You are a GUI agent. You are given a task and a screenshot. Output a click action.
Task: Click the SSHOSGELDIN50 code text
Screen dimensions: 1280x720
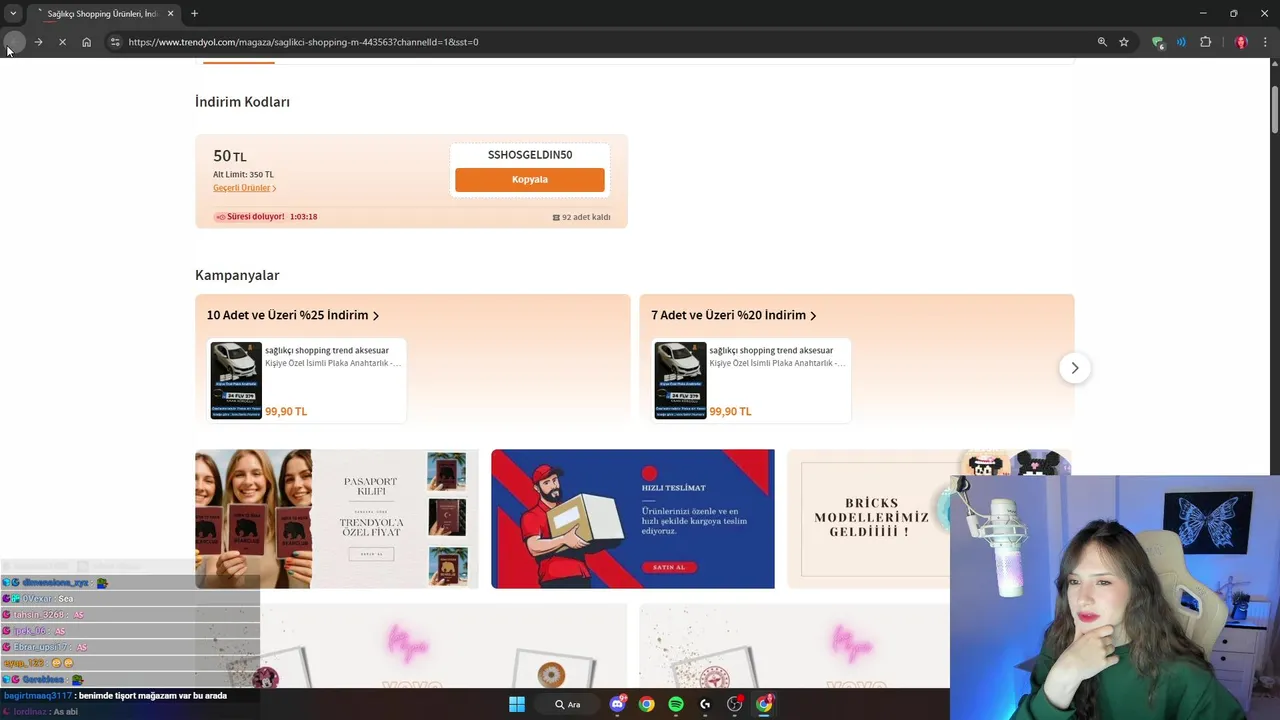point(530,155)
